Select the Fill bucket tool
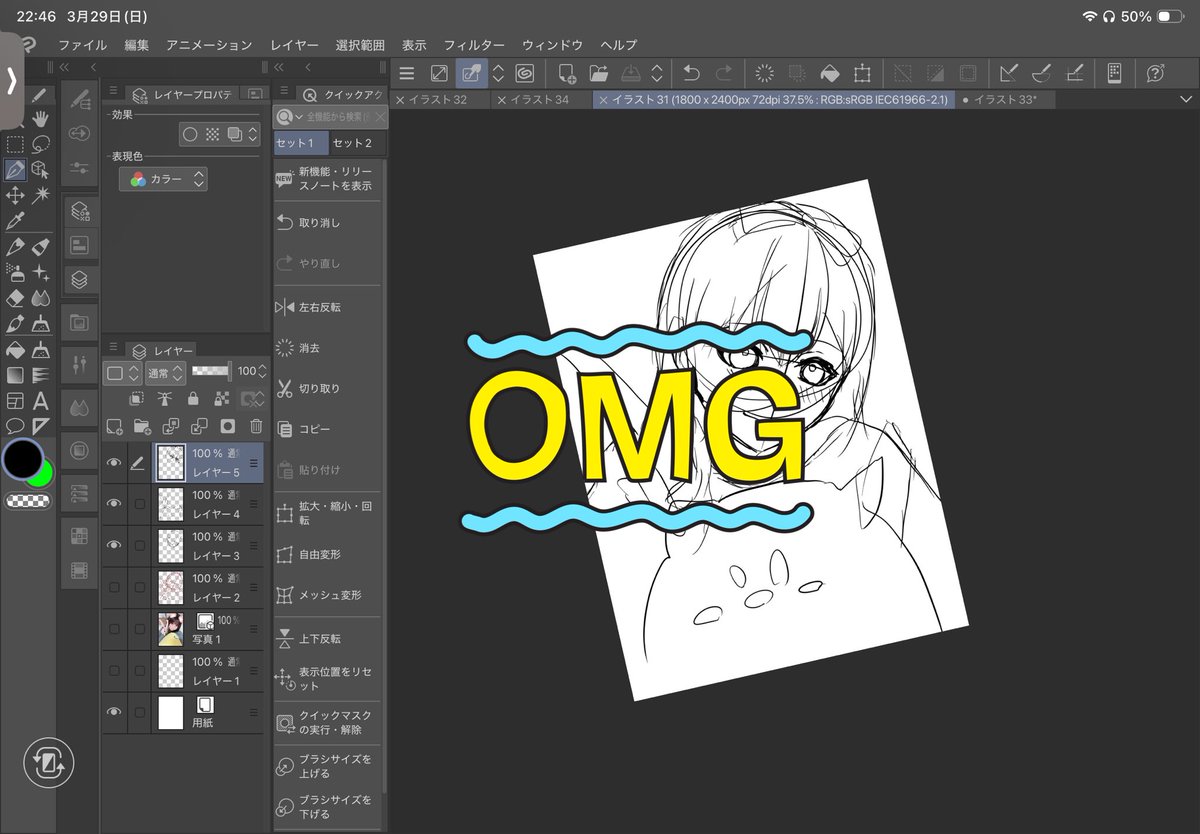Screen dimensions: 1200x834 [x=15, y=350]
